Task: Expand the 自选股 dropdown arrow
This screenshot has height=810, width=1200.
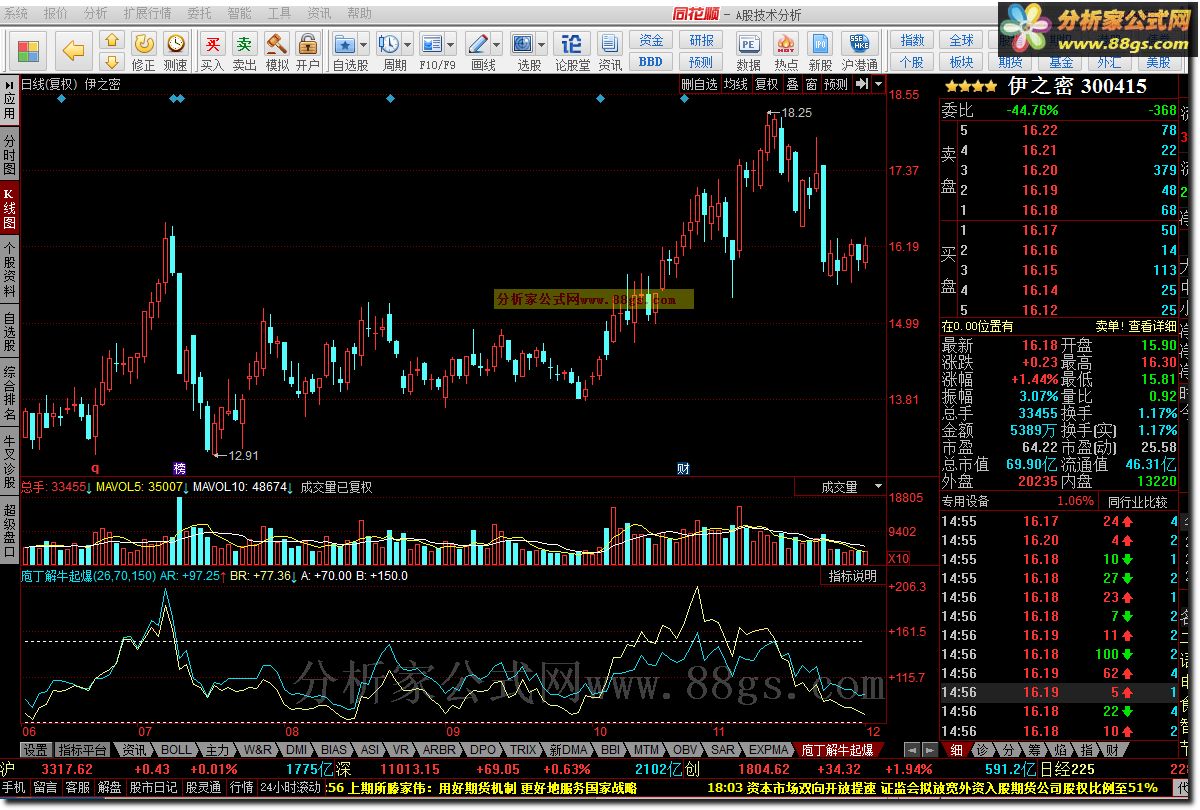Action: (364, 44)
